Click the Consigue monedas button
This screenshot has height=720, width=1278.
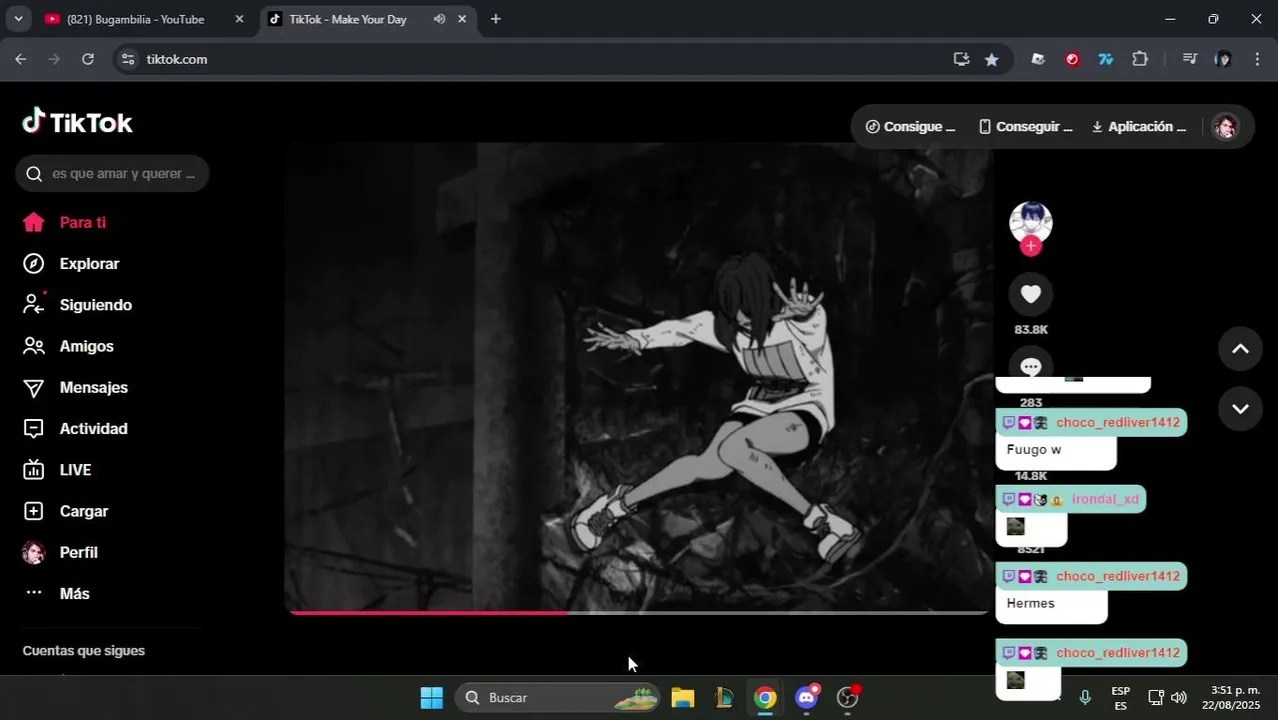[910, 127]
